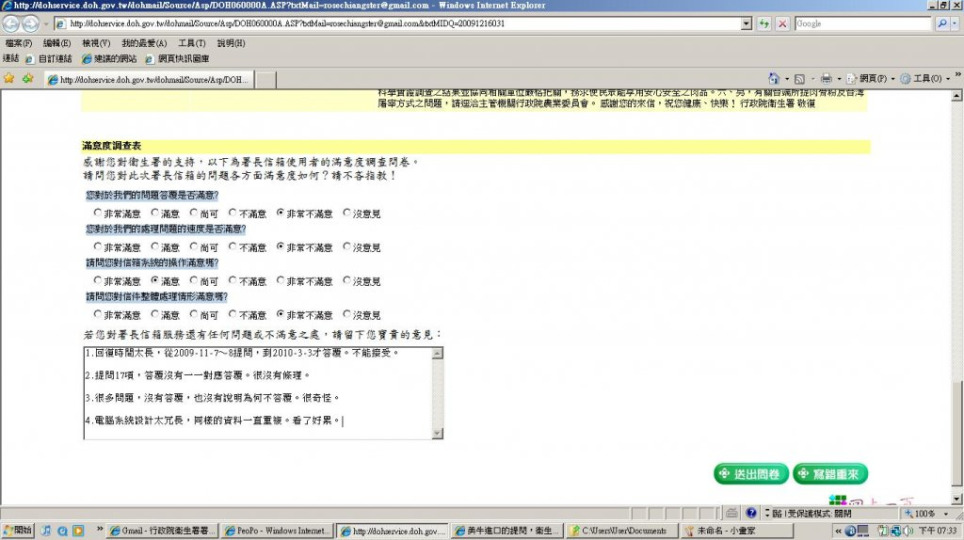Screen dimensions: 964x540
Task: Select 沒意見 for the overall handling question
Action: tap(347, 315)
